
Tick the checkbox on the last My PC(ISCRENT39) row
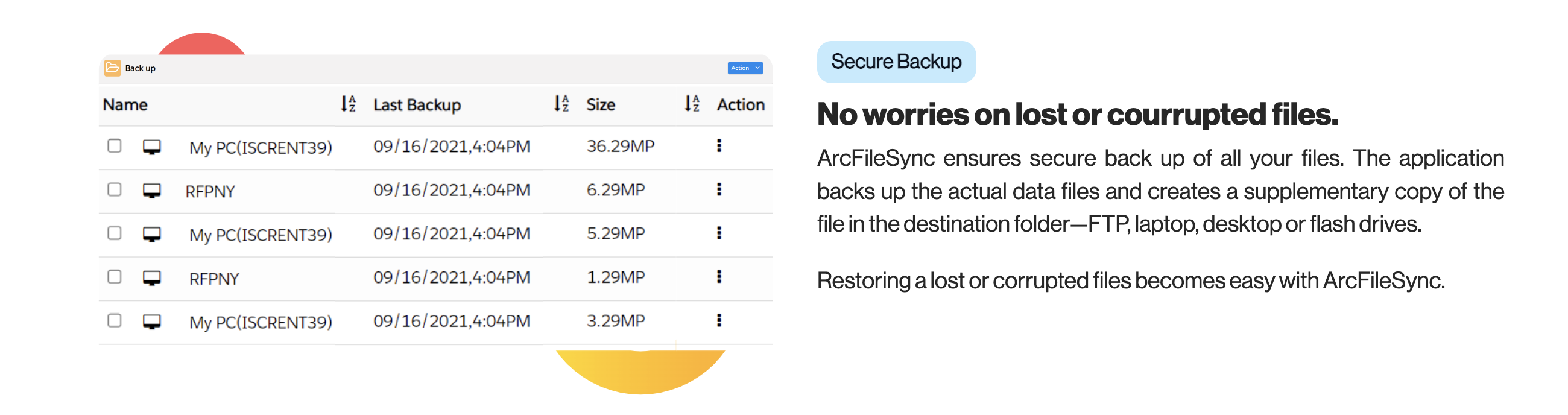coord(115,321)
